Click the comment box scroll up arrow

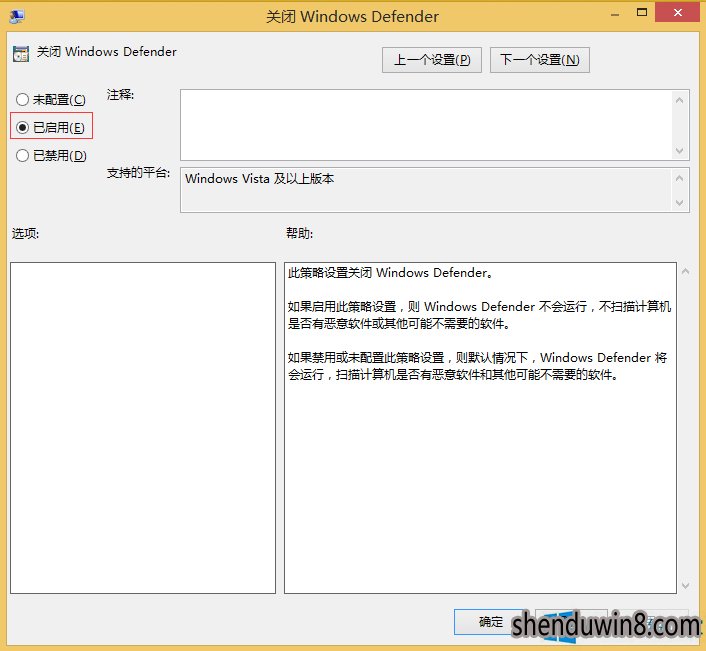click(679, 100)
